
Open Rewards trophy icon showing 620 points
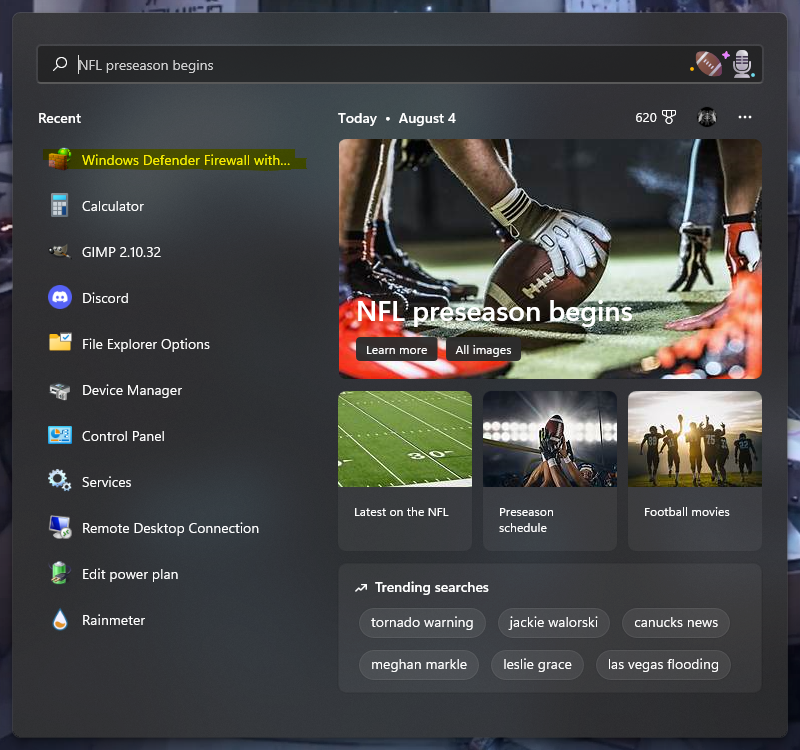tap(669, 117)
